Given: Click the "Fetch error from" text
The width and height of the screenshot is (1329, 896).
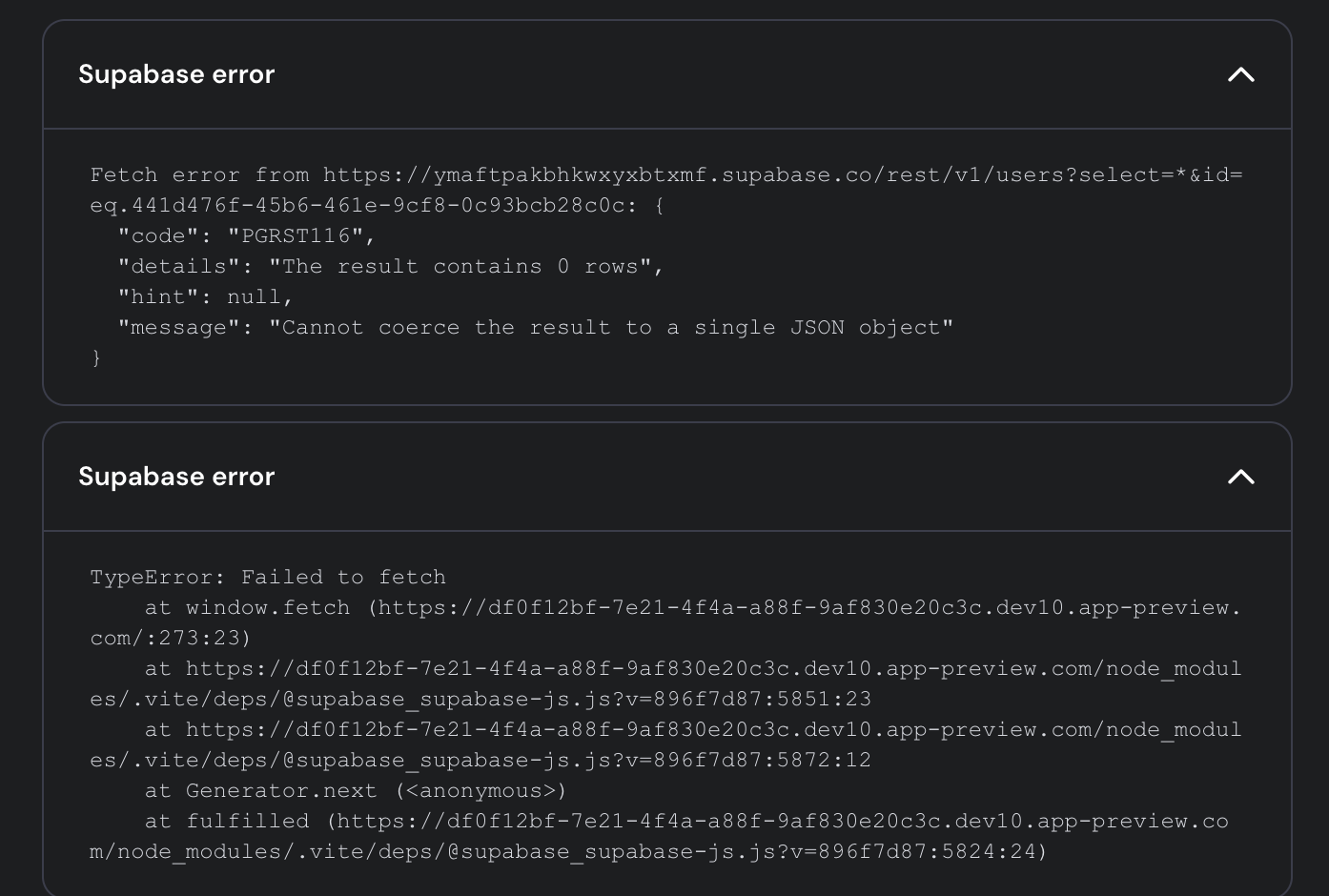Looking at the screenshot, I should click(x=200, y=175).
